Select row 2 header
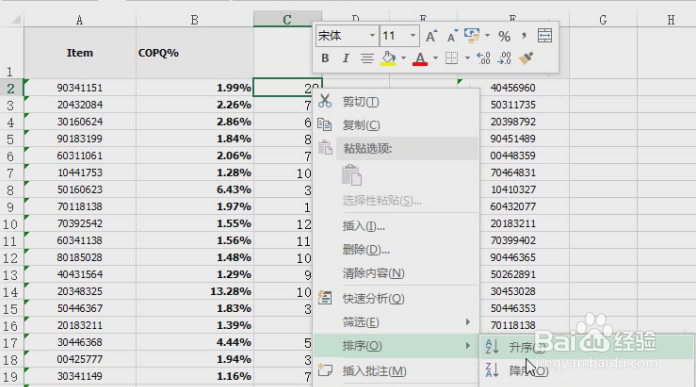Screen dimensions: 696x387 pos(11,88)
